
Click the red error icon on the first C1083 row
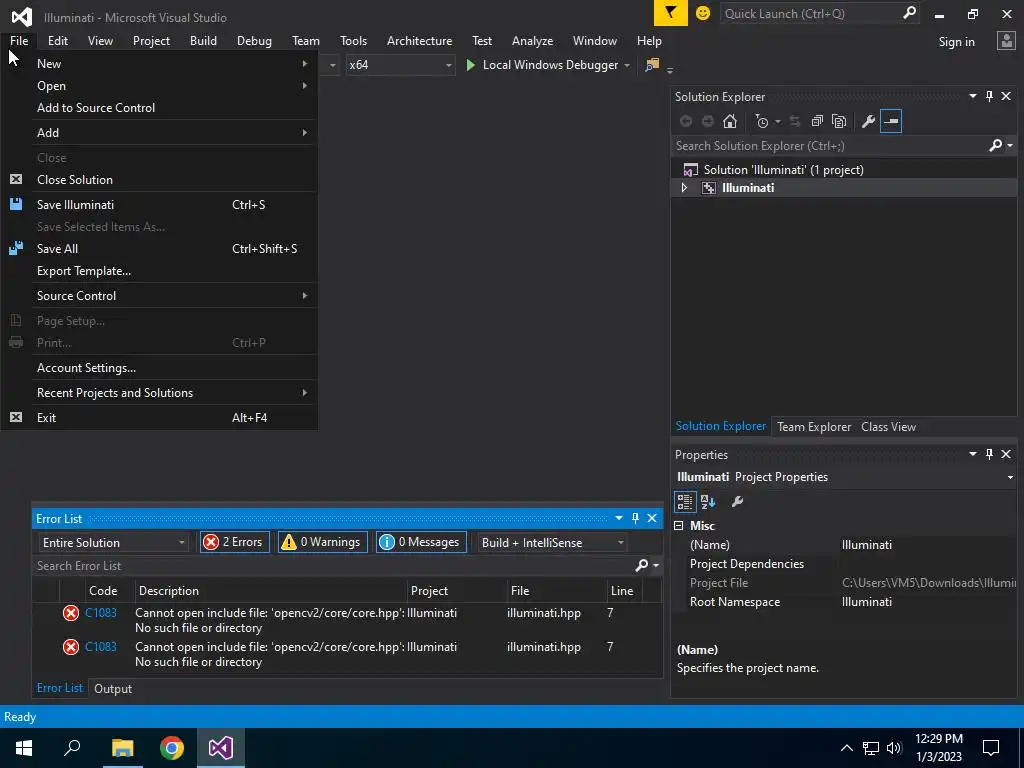pos(71,613)
